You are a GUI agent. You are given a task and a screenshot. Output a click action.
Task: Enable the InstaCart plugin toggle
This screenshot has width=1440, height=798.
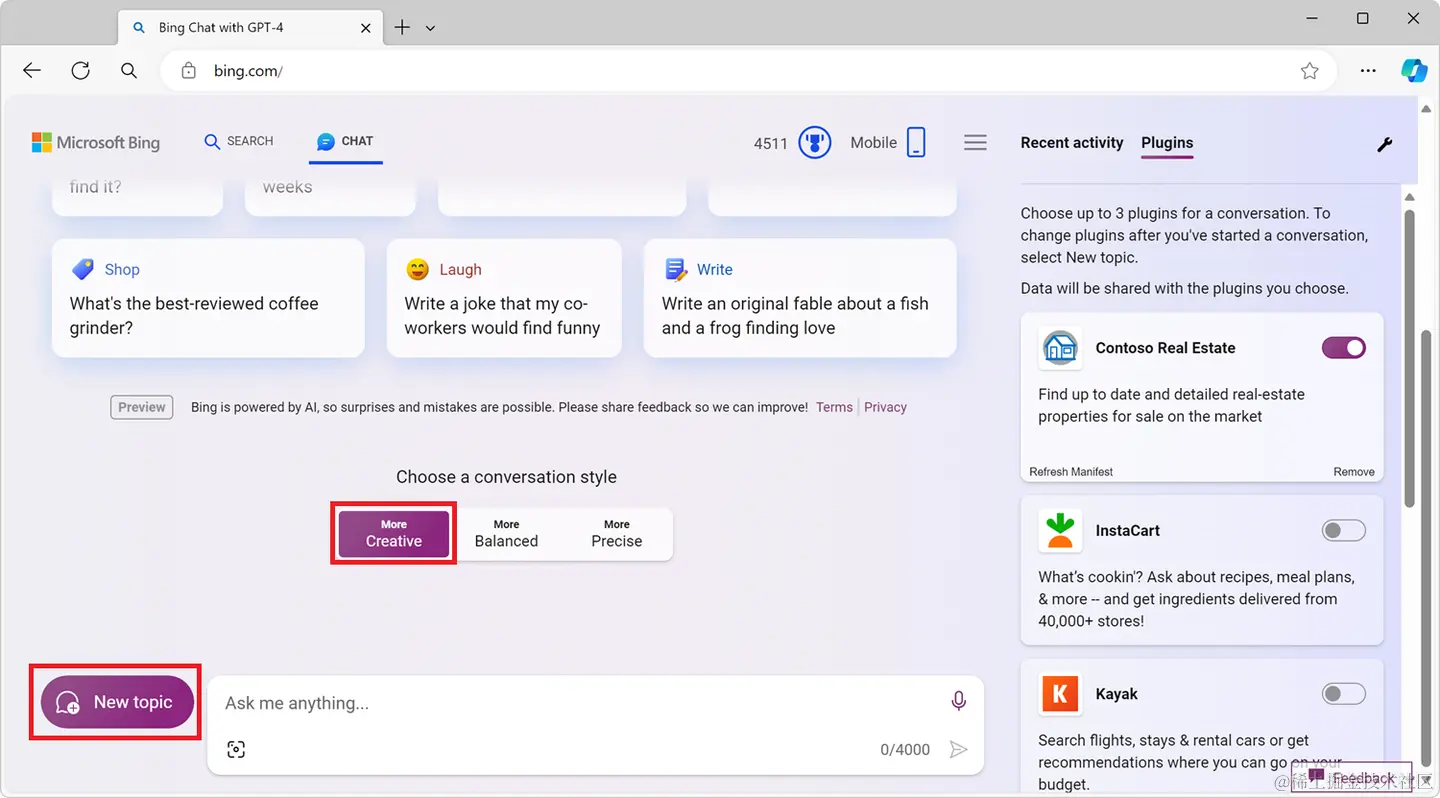click(1344, 530)
